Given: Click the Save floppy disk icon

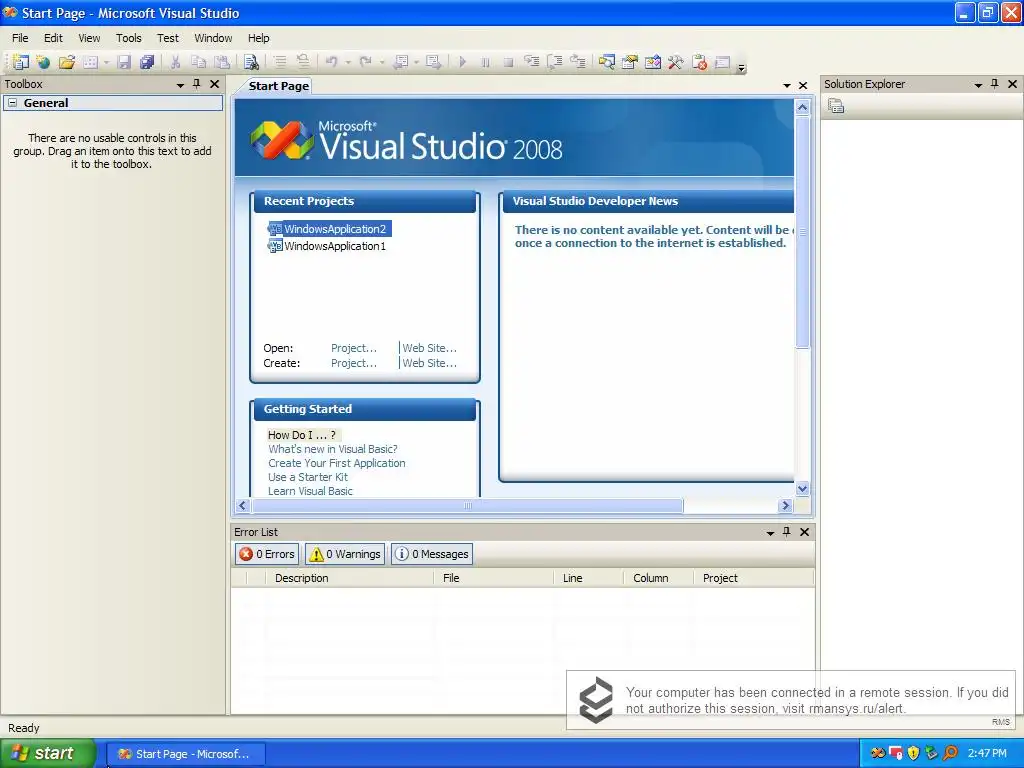Looking at the screenshot, I should pos(123,62).
